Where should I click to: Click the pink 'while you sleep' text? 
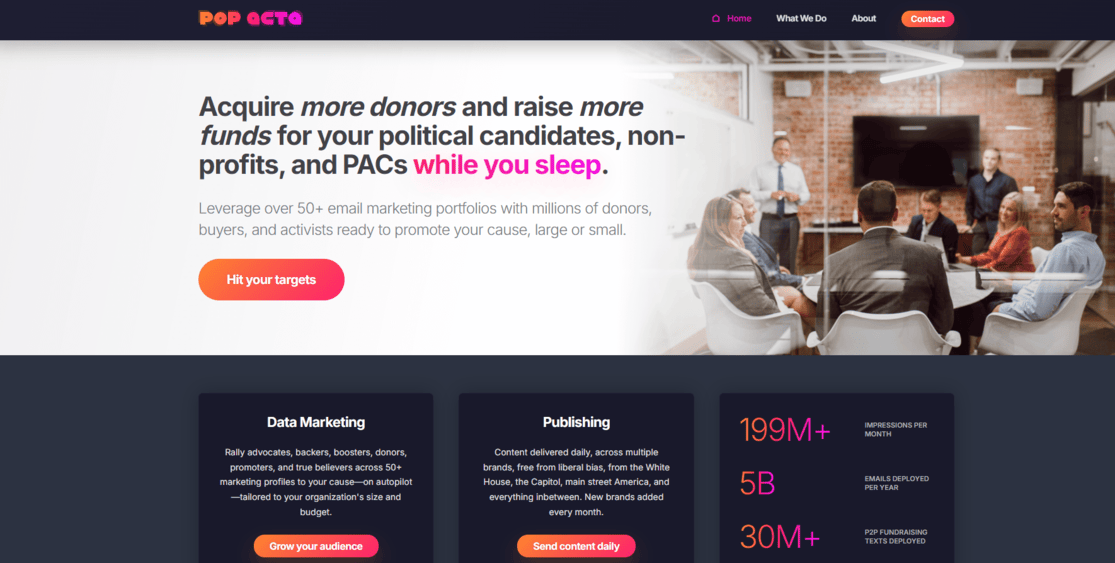507,165
